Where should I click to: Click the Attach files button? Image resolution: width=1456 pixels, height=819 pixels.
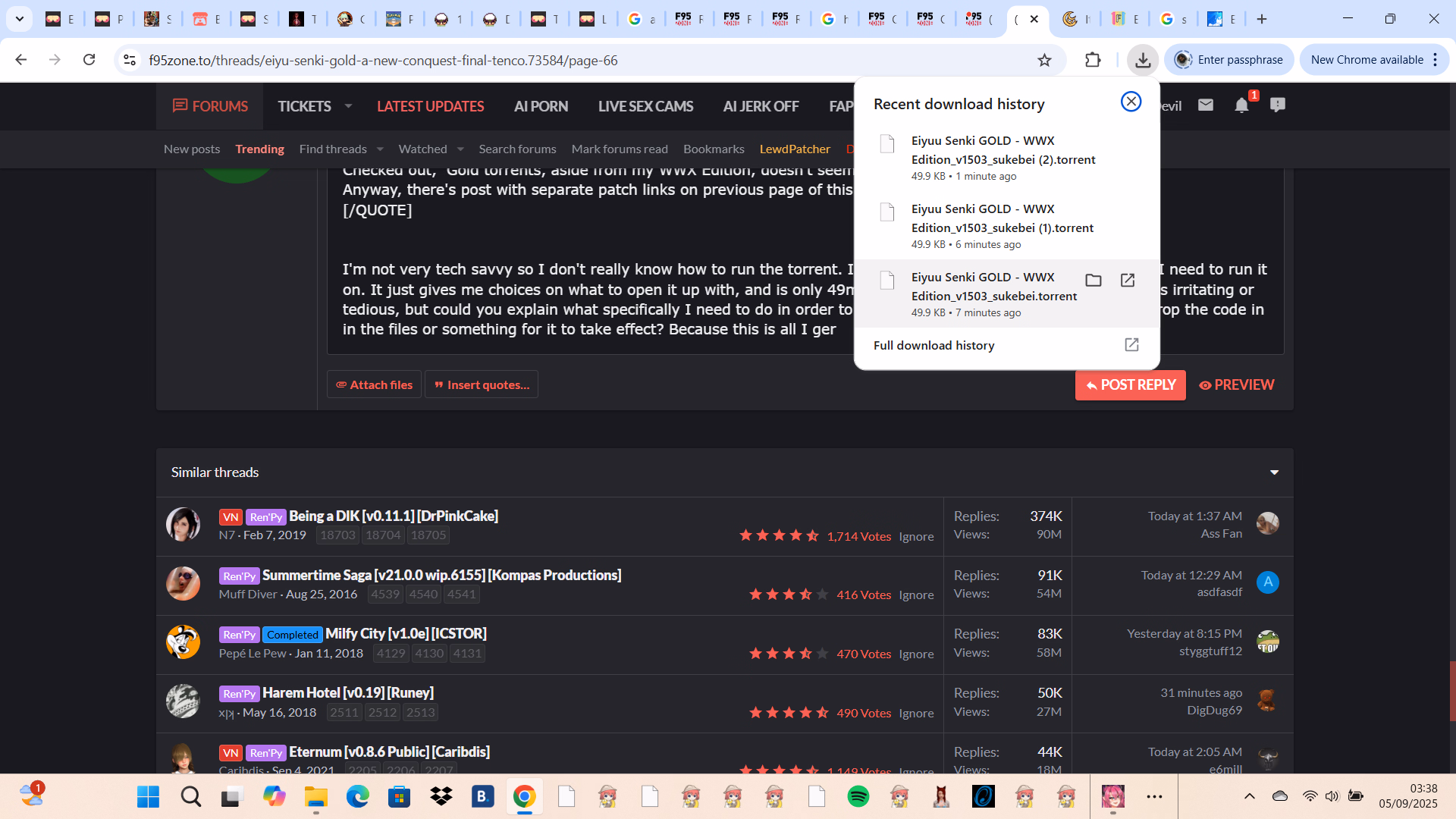click(x=374, y=385)
